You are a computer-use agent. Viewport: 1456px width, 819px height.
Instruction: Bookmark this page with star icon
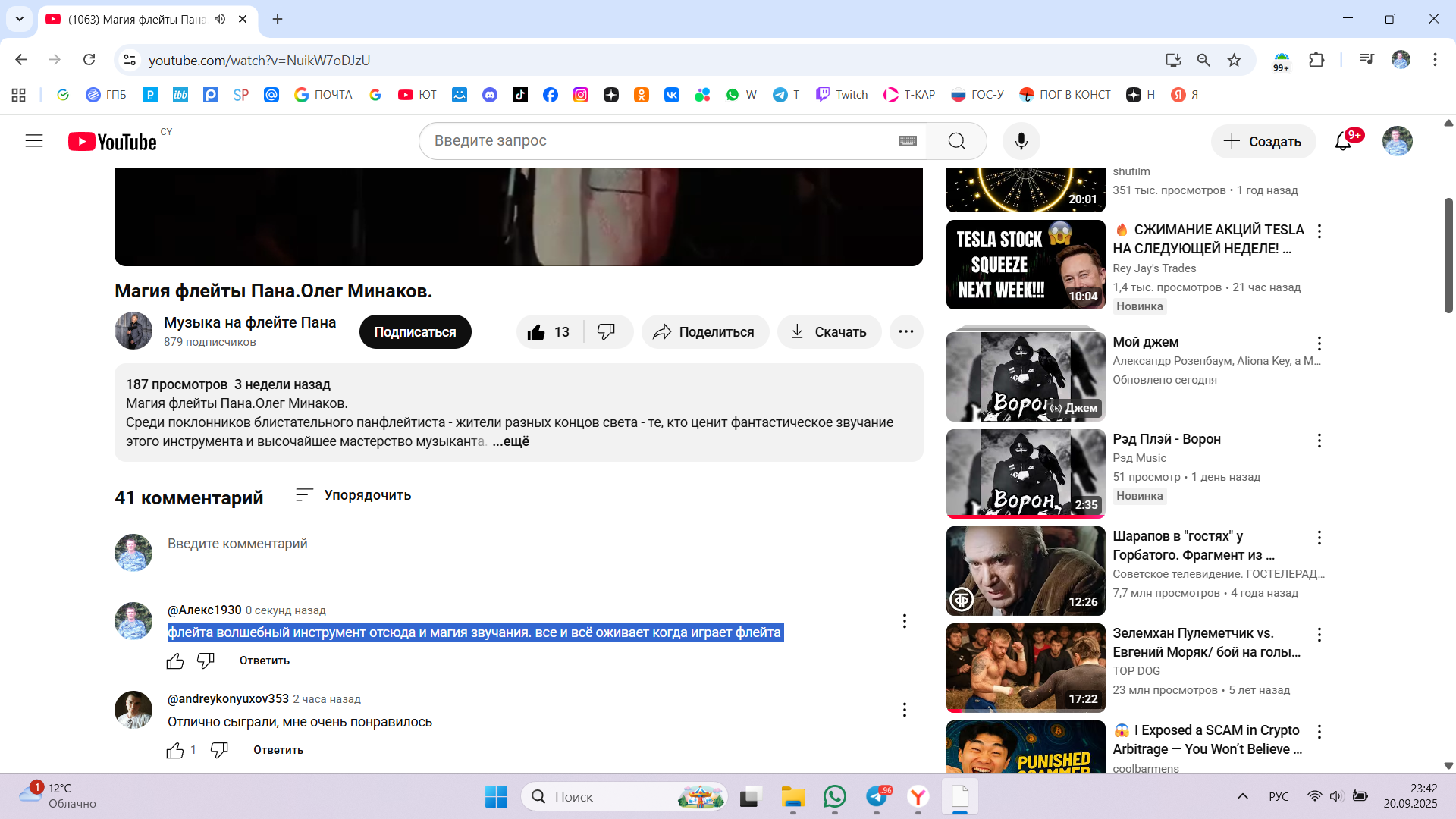click(1235, 60)
